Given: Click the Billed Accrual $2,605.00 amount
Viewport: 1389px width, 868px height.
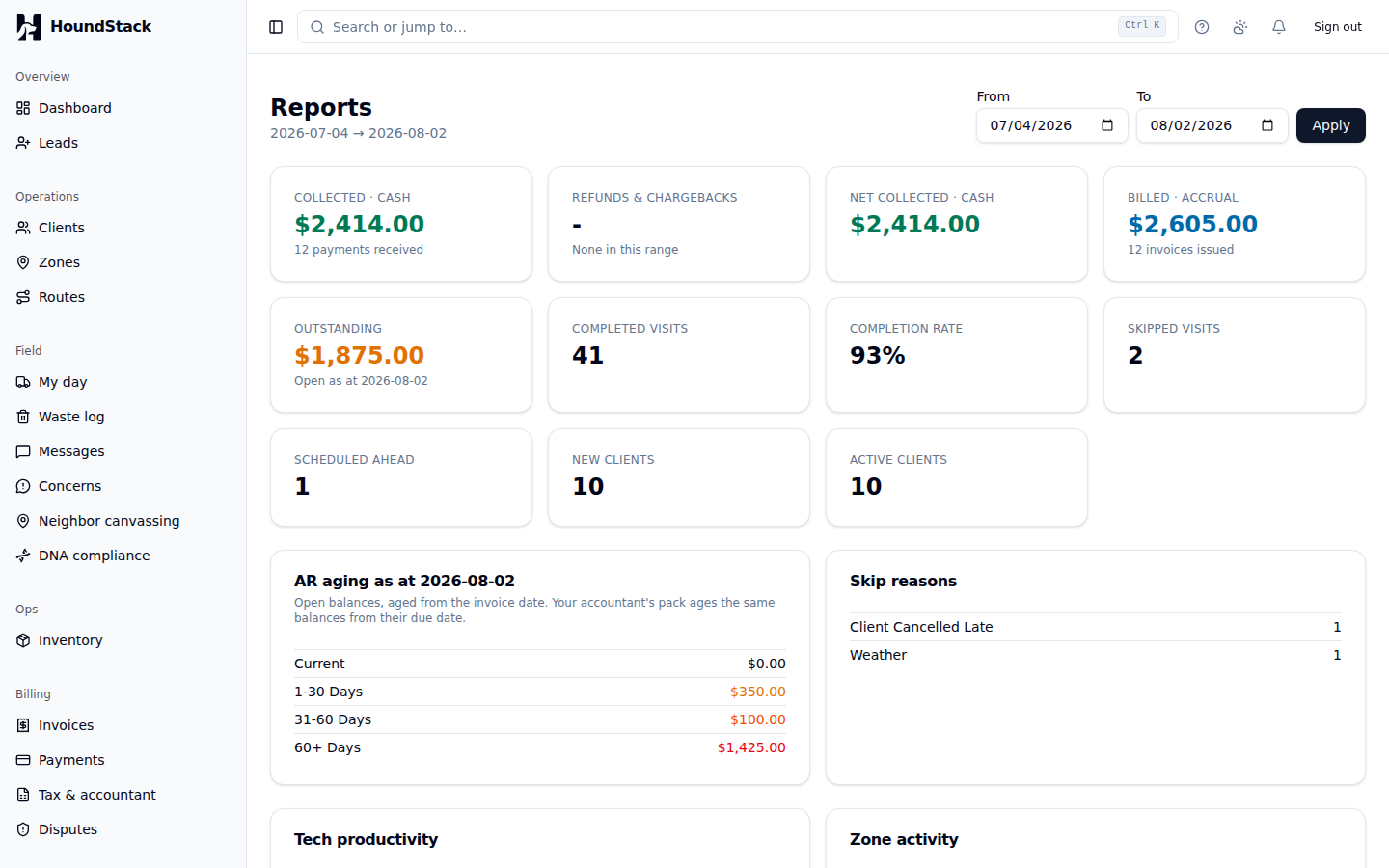Looking at the screenshot, I should 1192,224.
